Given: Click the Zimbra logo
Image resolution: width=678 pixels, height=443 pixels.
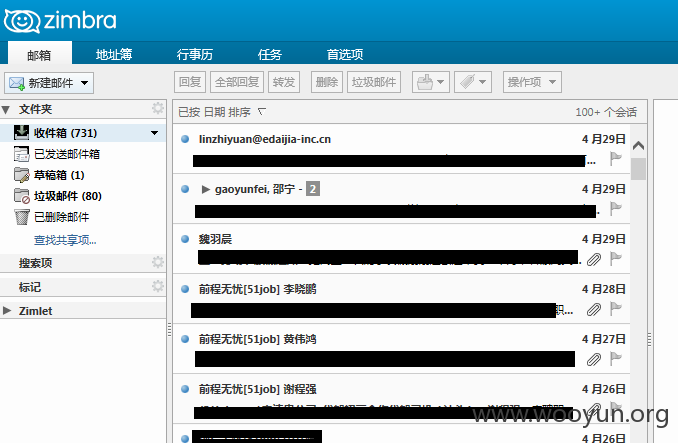Looking at the screenshot, I should (x=60, y=21).
